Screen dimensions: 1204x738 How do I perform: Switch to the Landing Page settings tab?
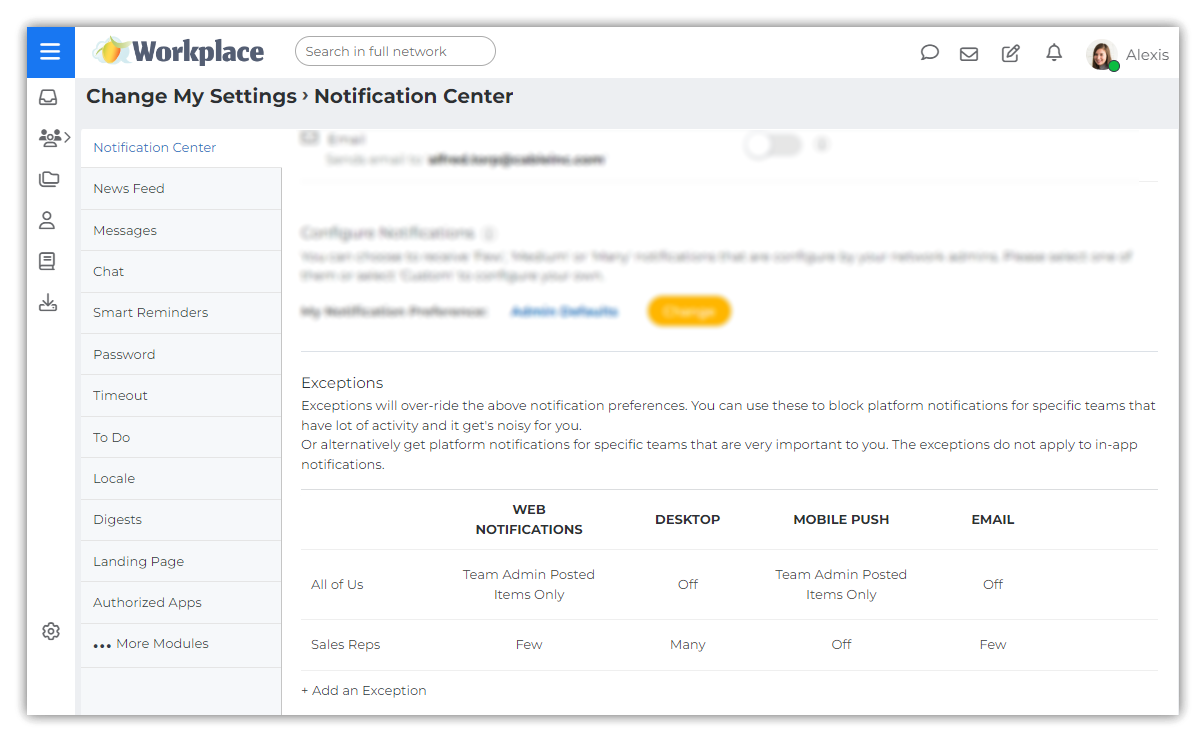tap(139, 562)
